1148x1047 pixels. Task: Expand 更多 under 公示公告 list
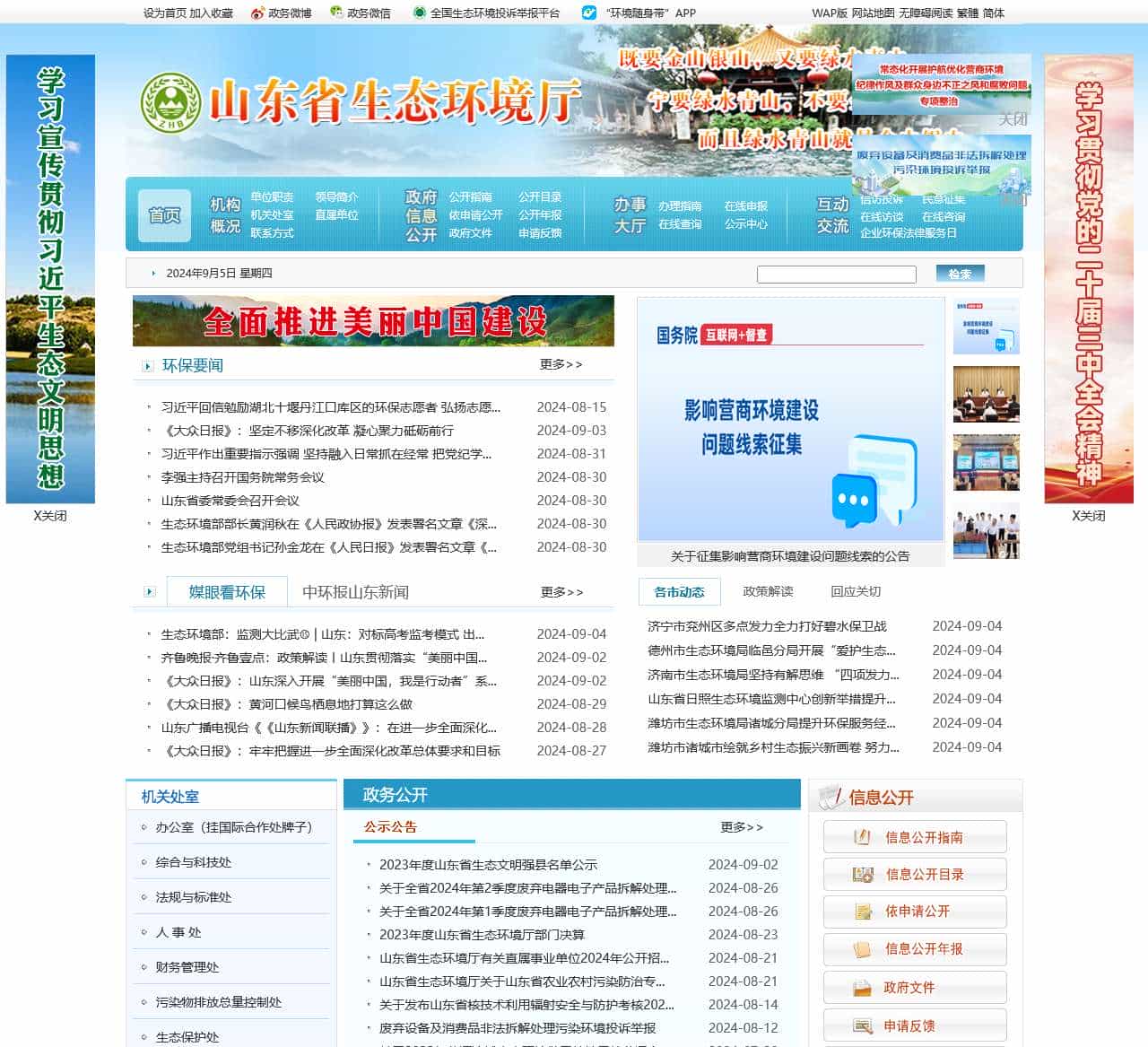point(739,828)
